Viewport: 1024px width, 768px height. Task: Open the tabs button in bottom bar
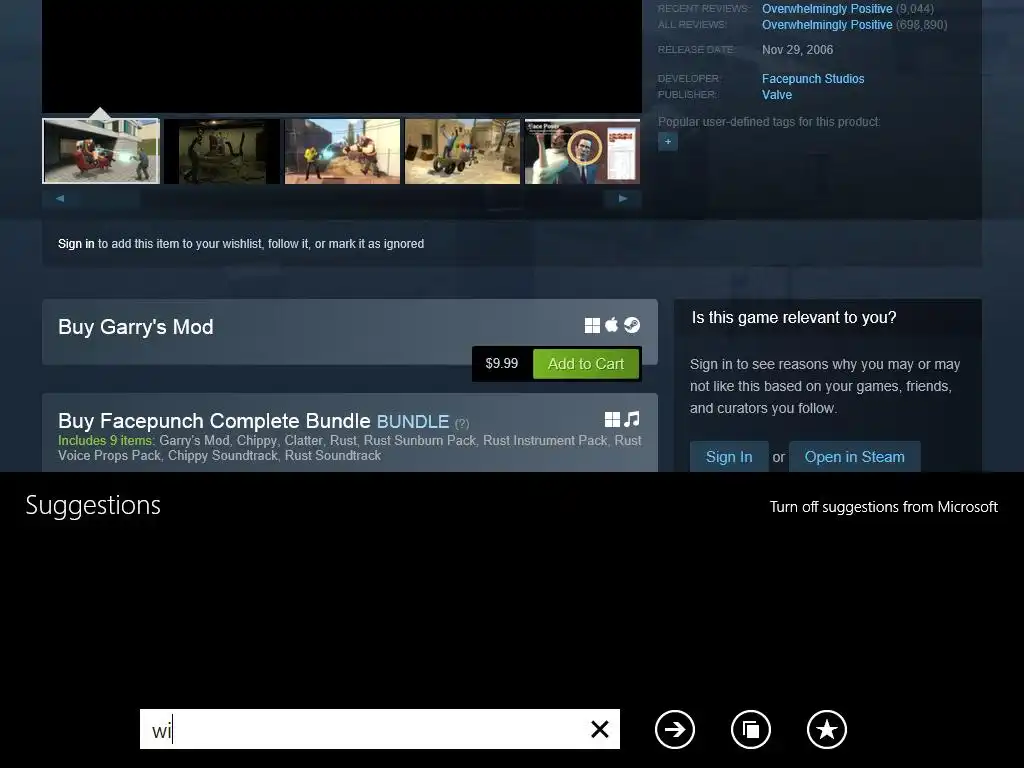[x=751, y=729]
